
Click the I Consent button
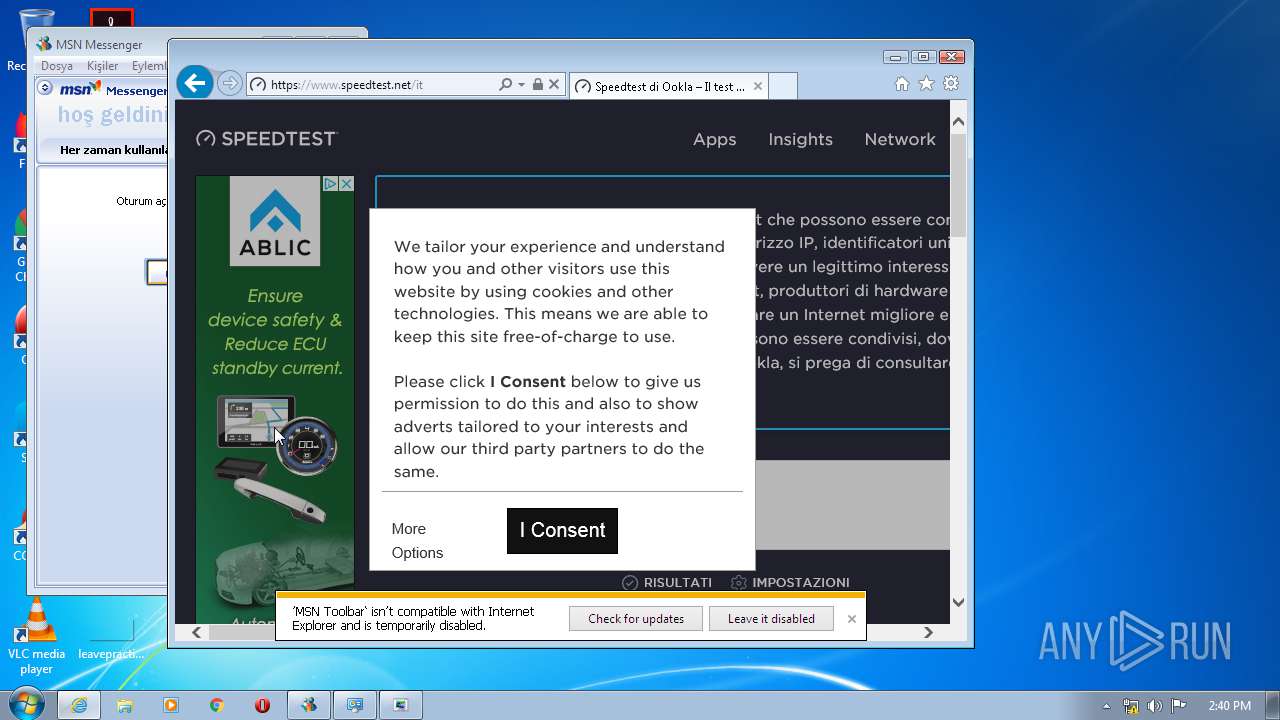coord(562,530)
